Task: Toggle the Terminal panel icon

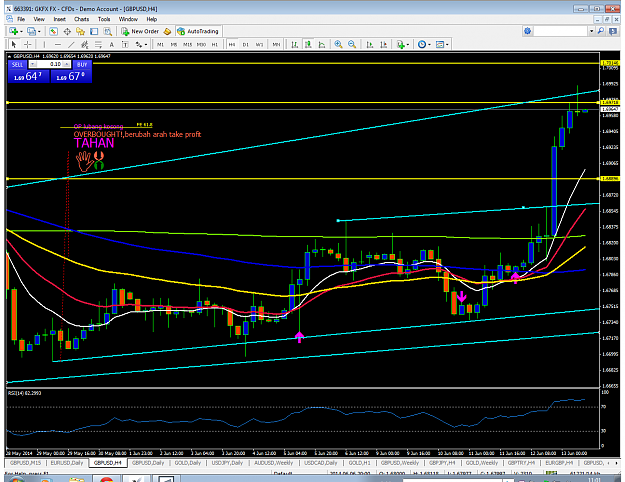Action: click(94, 31)
